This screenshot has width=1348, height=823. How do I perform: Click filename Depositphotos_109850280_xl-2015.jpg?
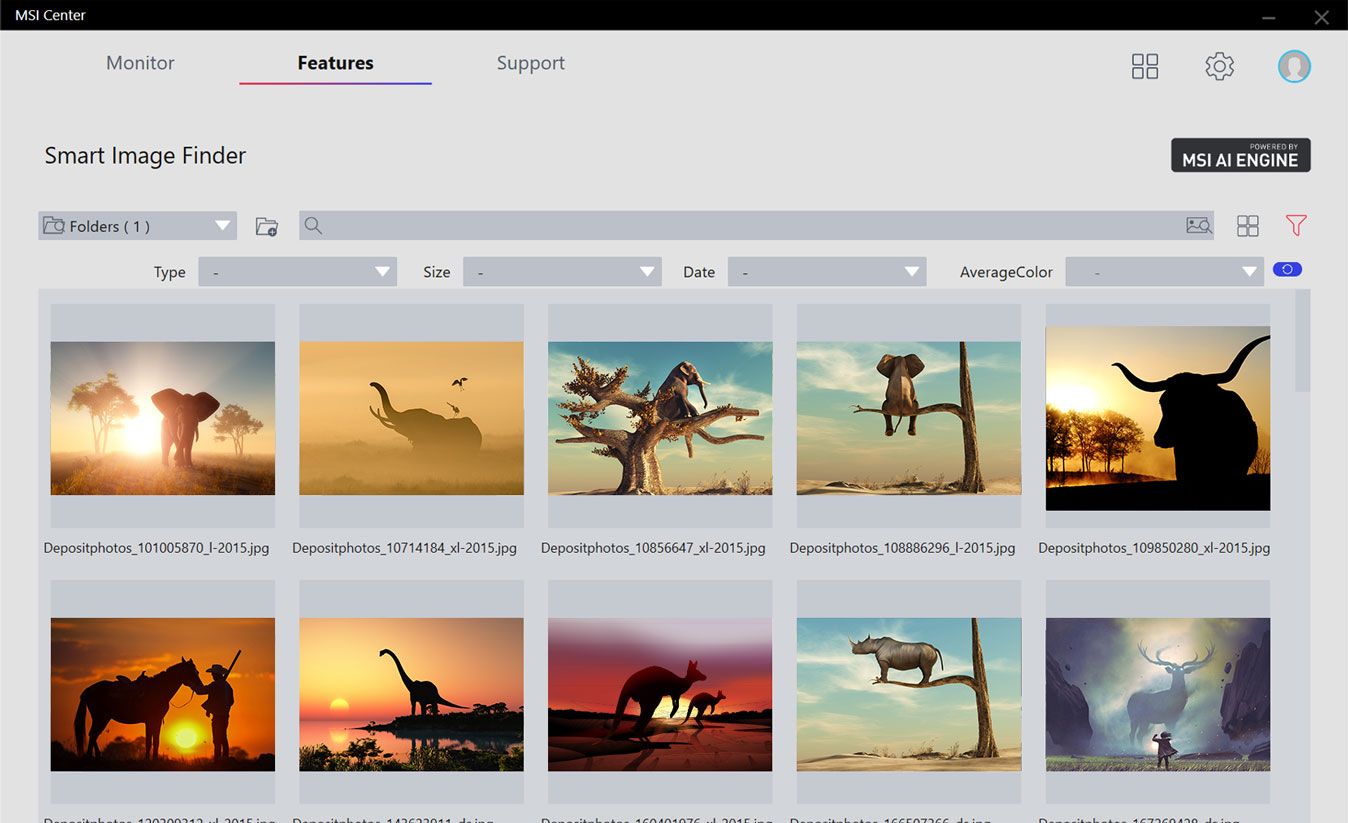(x=1154, y=548)
